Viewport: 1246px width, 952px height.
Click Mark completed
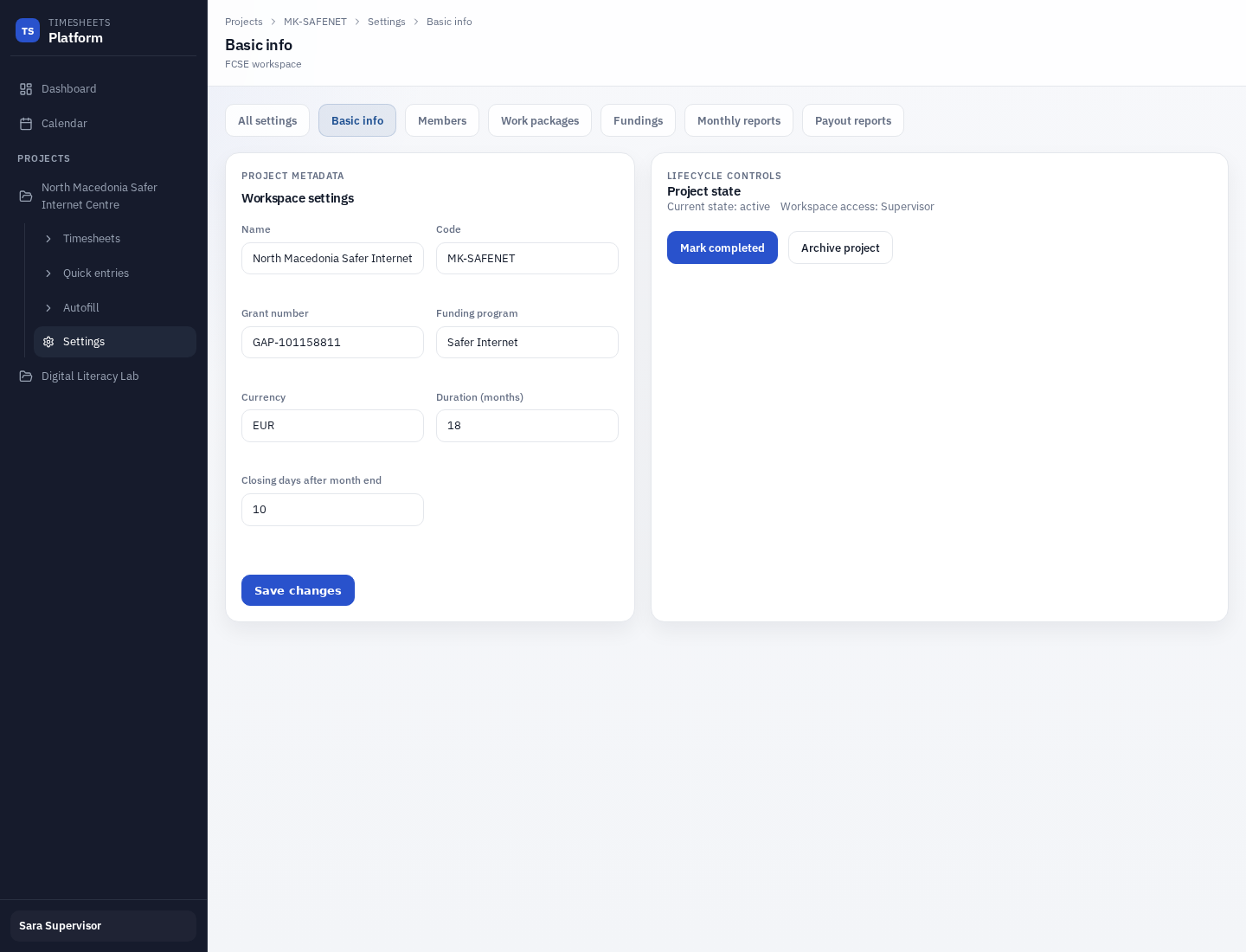click(723, 248)
